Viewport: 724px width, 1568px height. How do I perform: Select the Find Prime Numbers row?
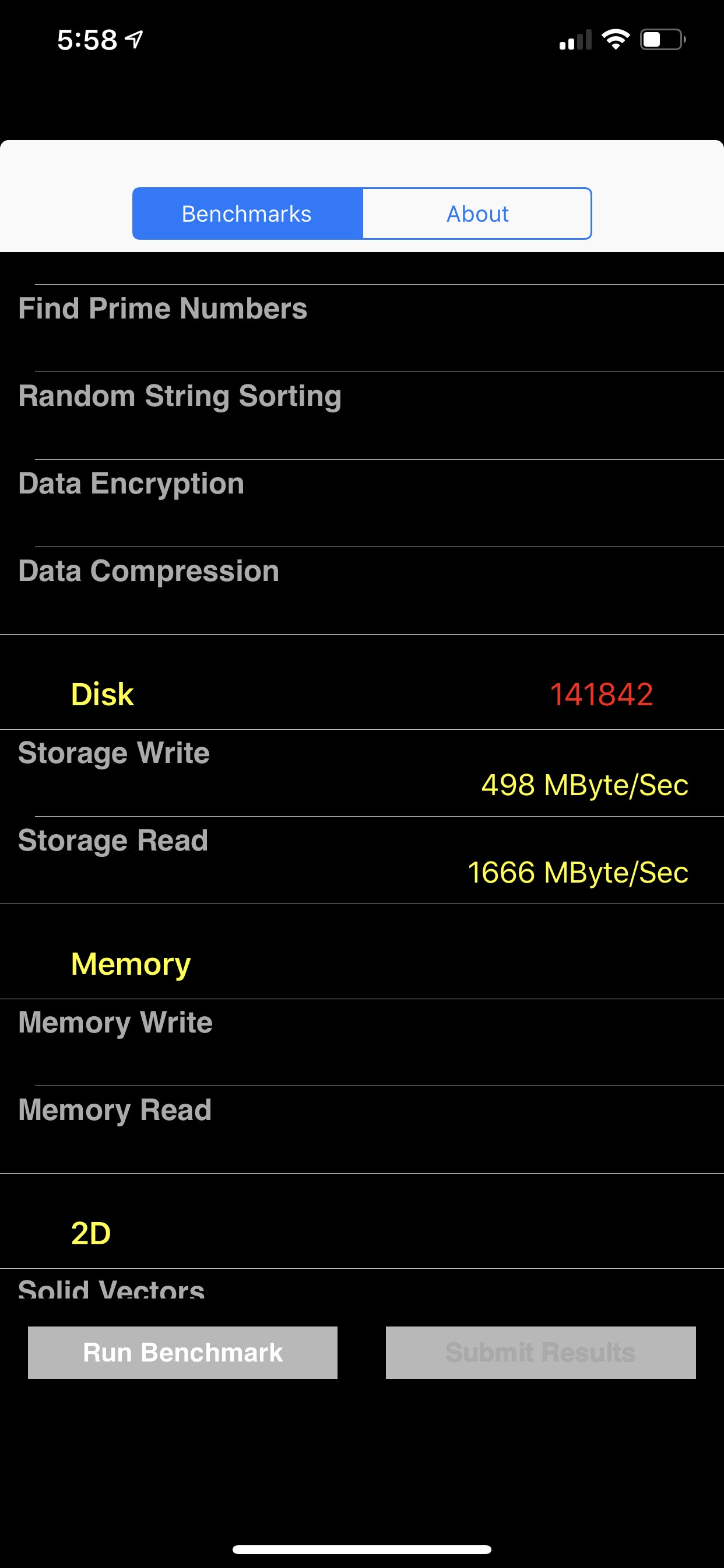pos(362,328)
